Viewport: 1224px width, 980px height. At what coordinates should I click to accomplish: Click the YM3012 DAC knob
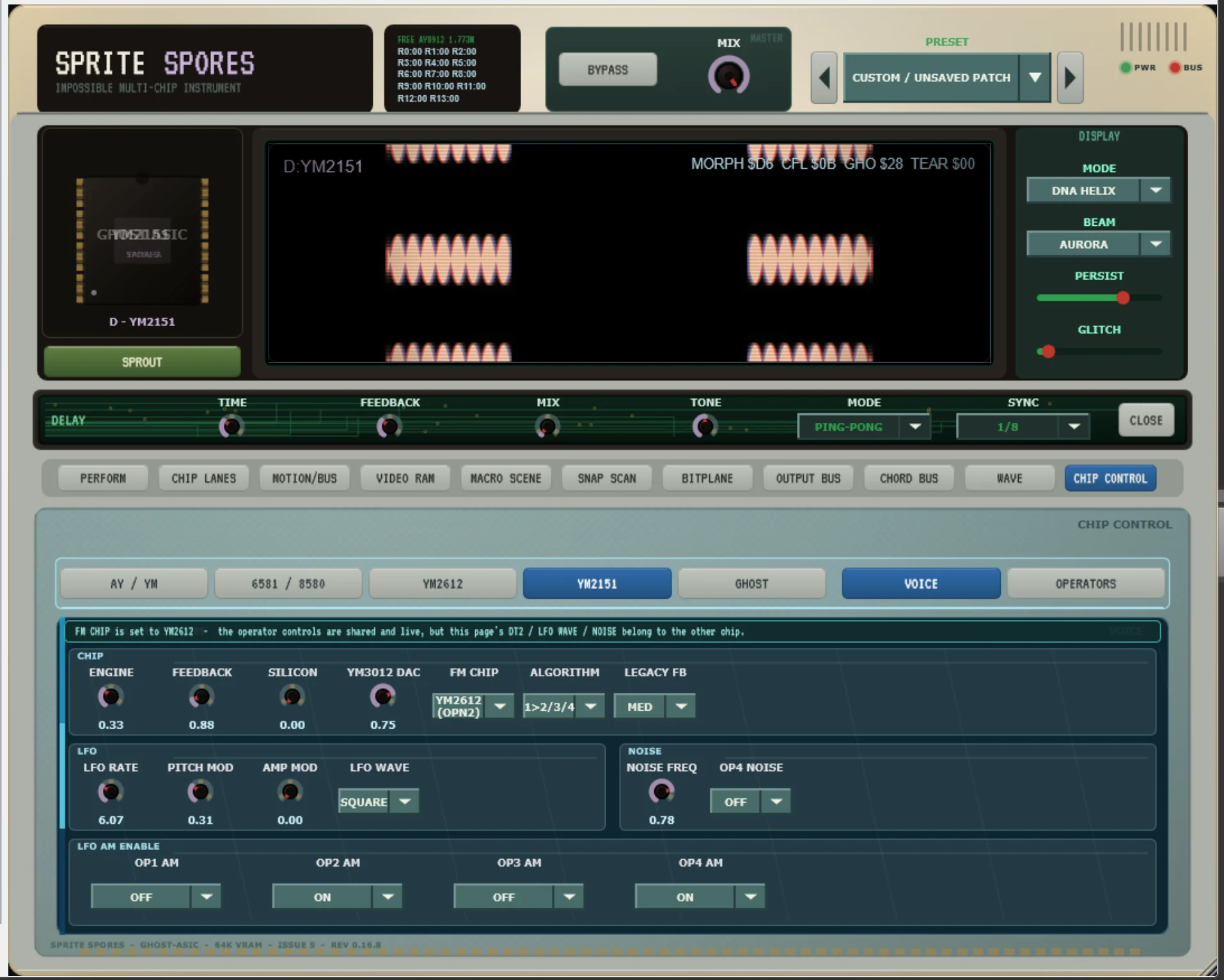tap(383, 697)
